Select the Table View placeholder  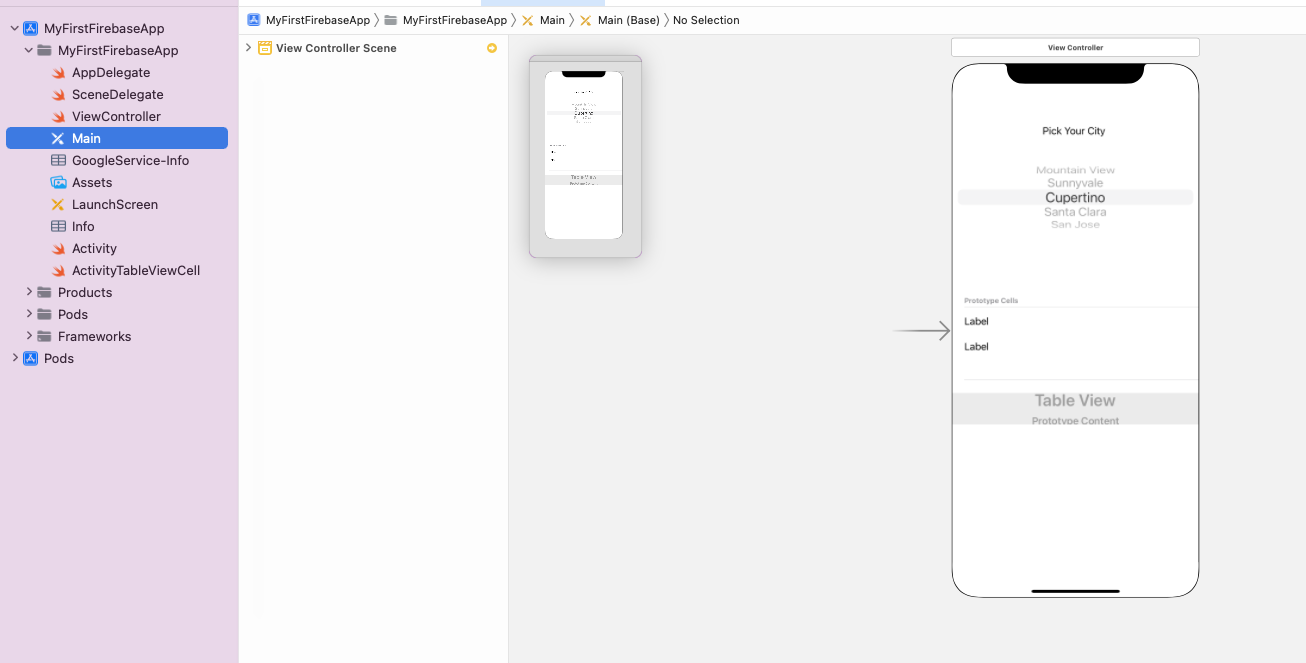tap(1075, 408)
